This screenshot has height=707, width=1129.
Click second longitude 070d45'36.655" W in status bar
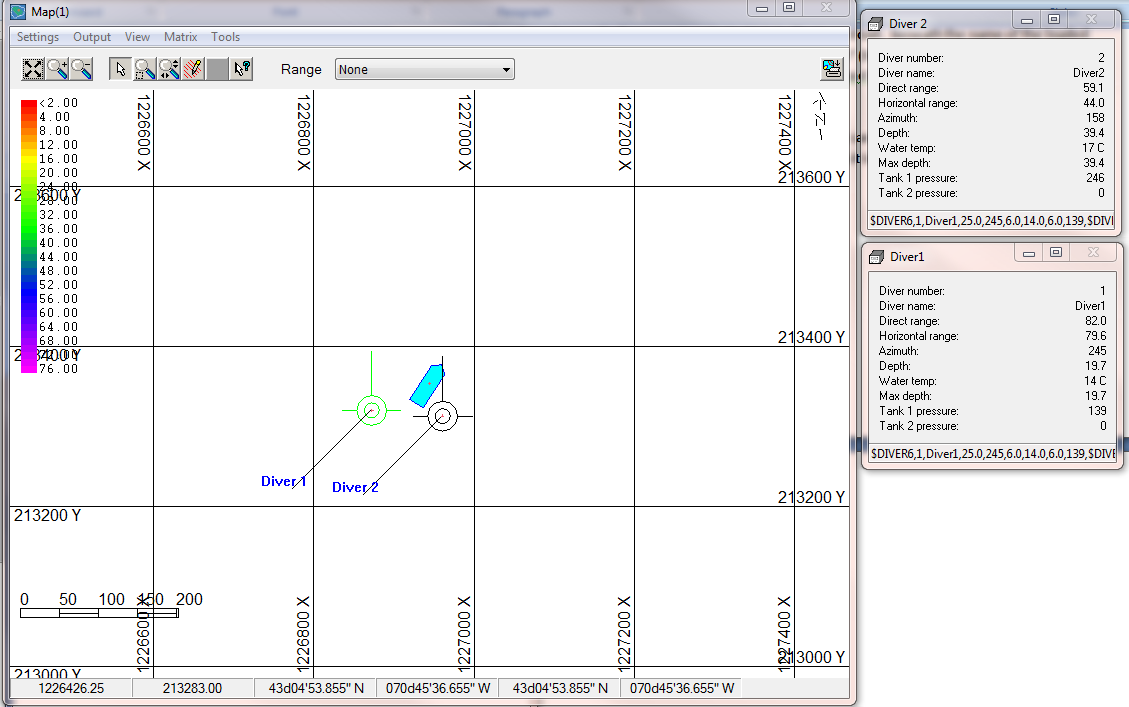coord(682,688)
